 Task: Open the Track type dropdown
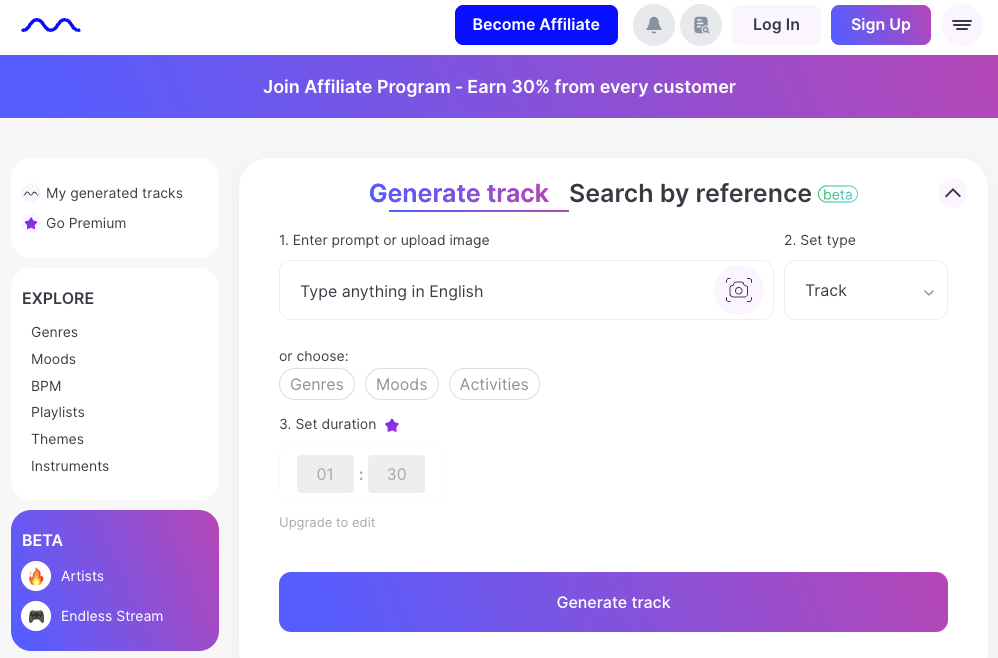click(866, 290)
